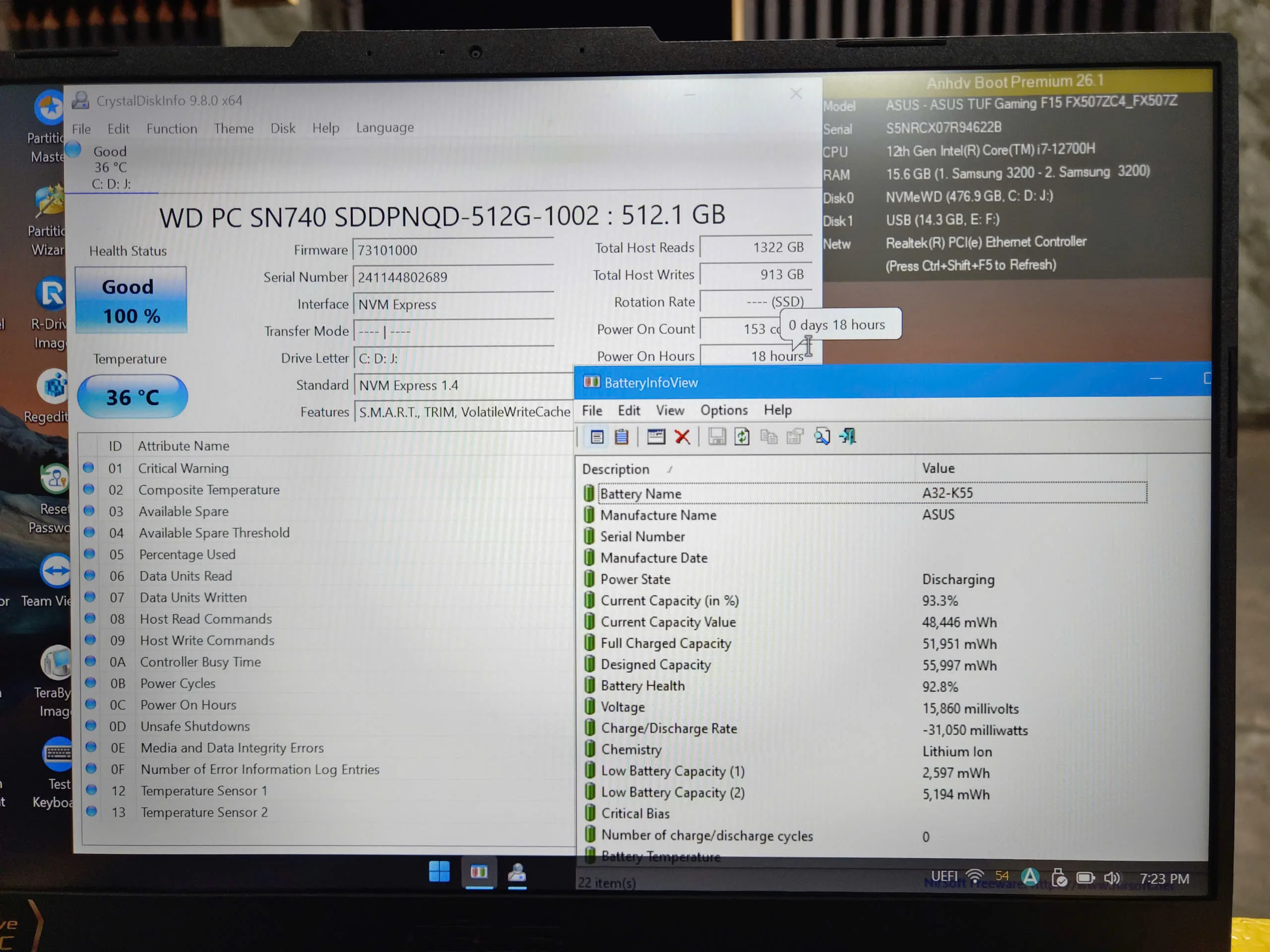
Task: Click the Firmware field 73101000
Action: pyautogui.click(x=453, y=250)
